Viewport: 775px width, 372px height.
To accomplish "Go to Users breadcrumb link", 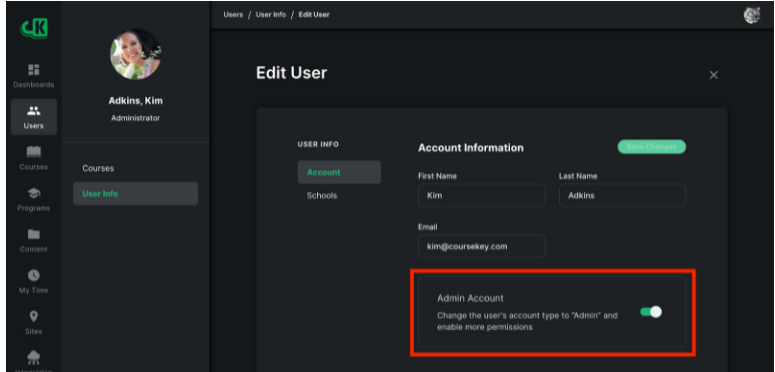I will (233, 15).
